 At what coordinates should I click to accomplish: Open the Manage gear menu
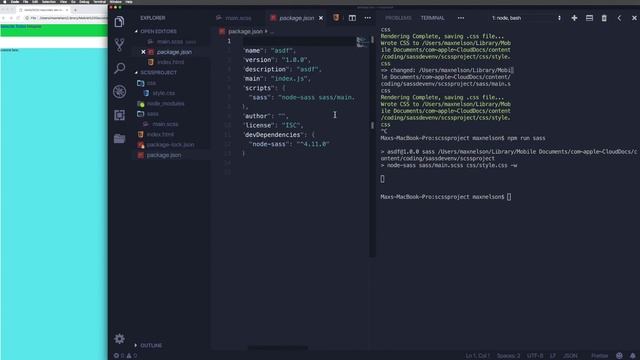point(119,338)
